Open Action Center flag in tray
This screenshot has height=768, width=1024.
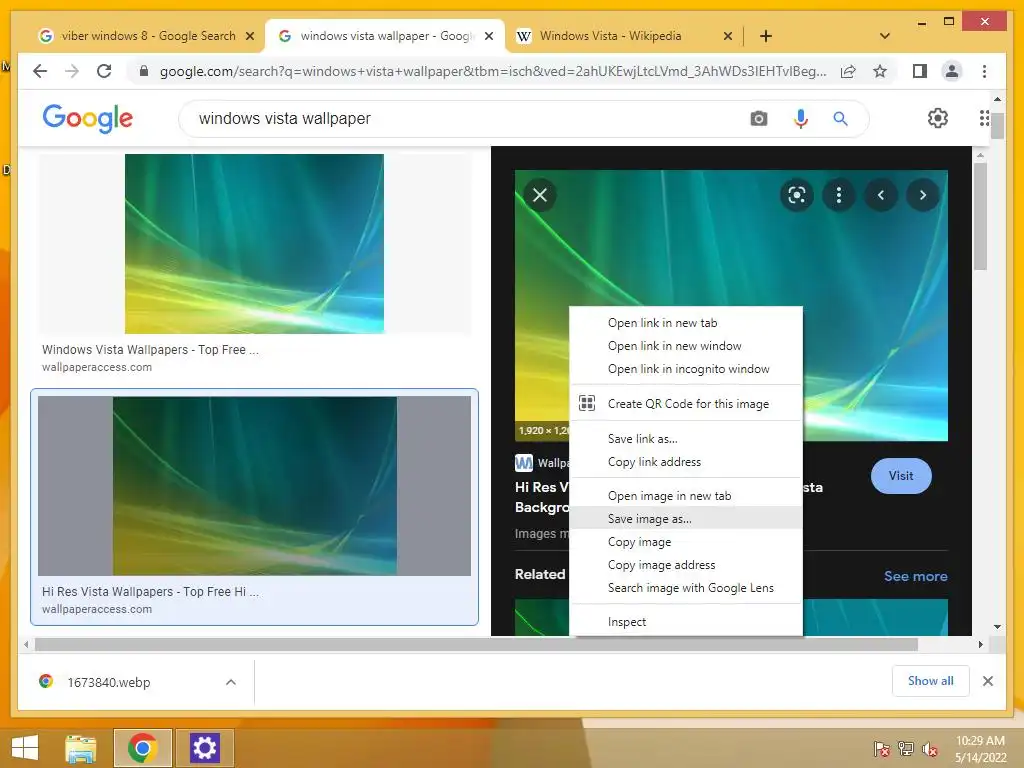click(x=881, y=749)
